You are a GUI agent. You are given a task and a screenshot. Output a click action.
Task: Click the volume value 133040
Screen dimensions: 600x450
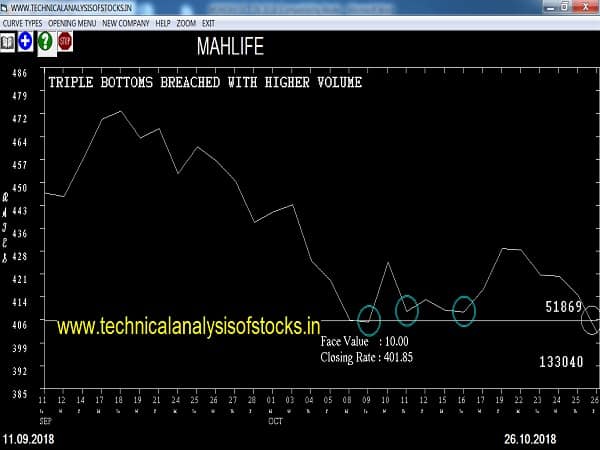[x=561, y=361]
